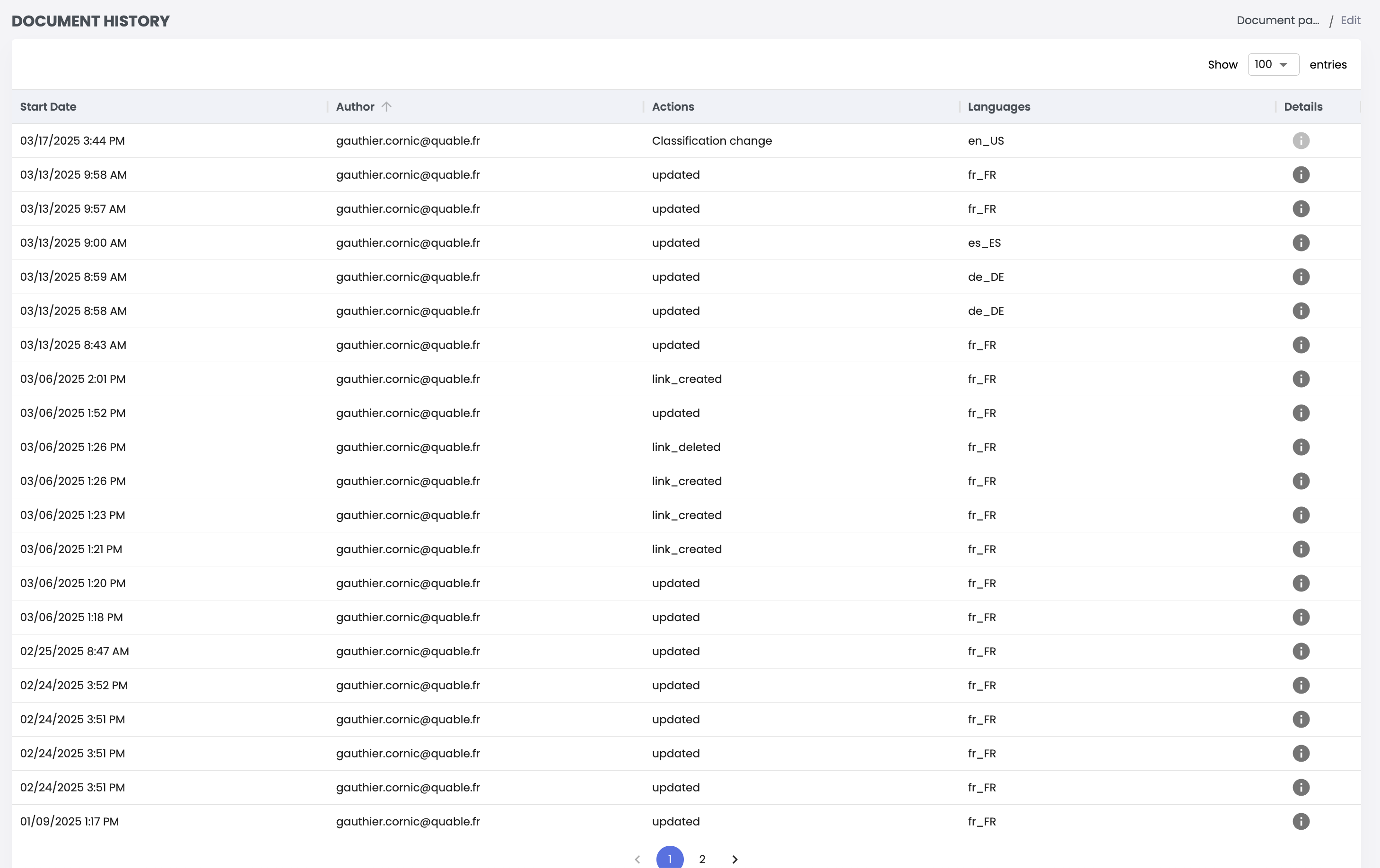Screen dimensions: 1380x868
Task: Go to next page with right chevron
Action: (x=735, y=859)
